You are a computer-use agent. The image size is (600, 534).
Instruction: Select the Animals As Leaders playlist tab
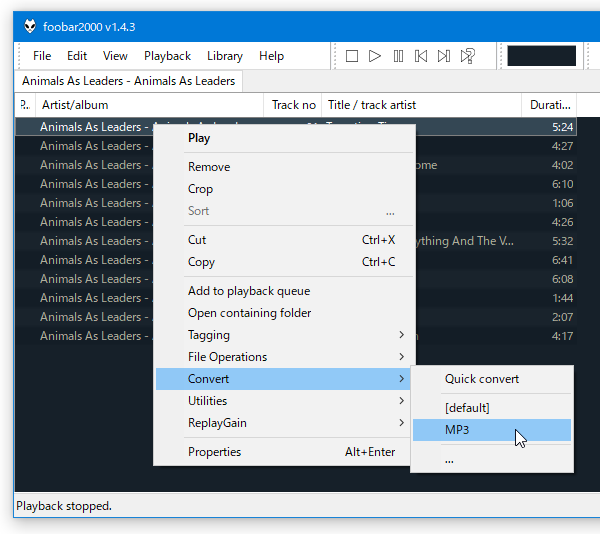(128, 81)
